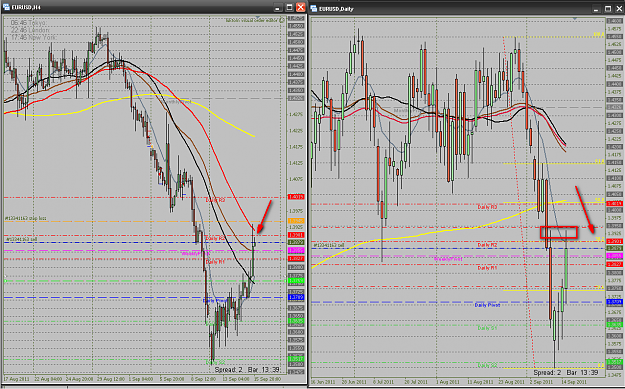The width and height of the screenshot is (625, 389).
Task: Maximize the EURUSD,Daily chart window
Action: [x=608, y=9]
